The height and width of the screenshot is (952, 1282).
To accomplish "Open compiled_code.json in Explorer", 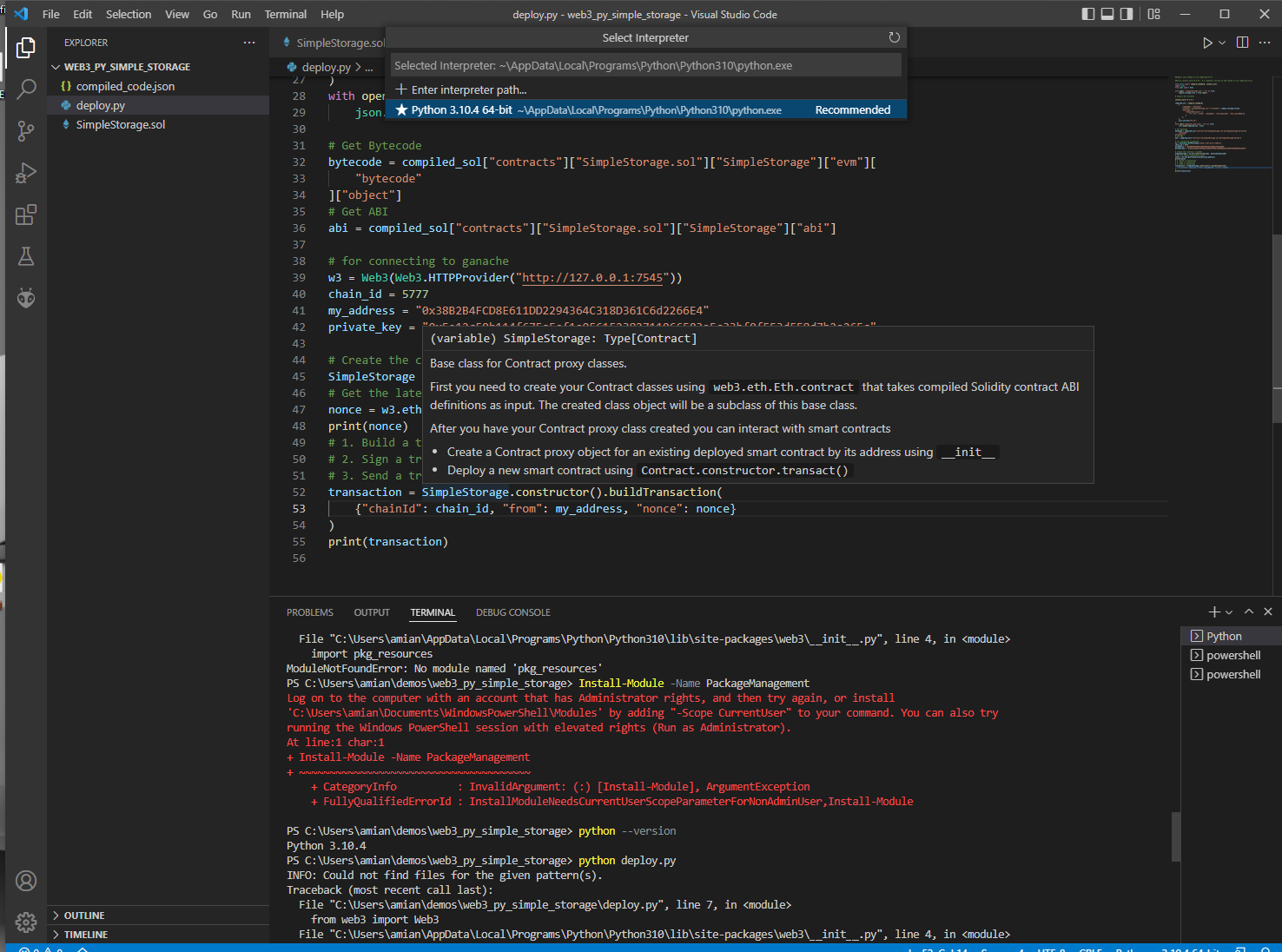I will pos(125,86).
